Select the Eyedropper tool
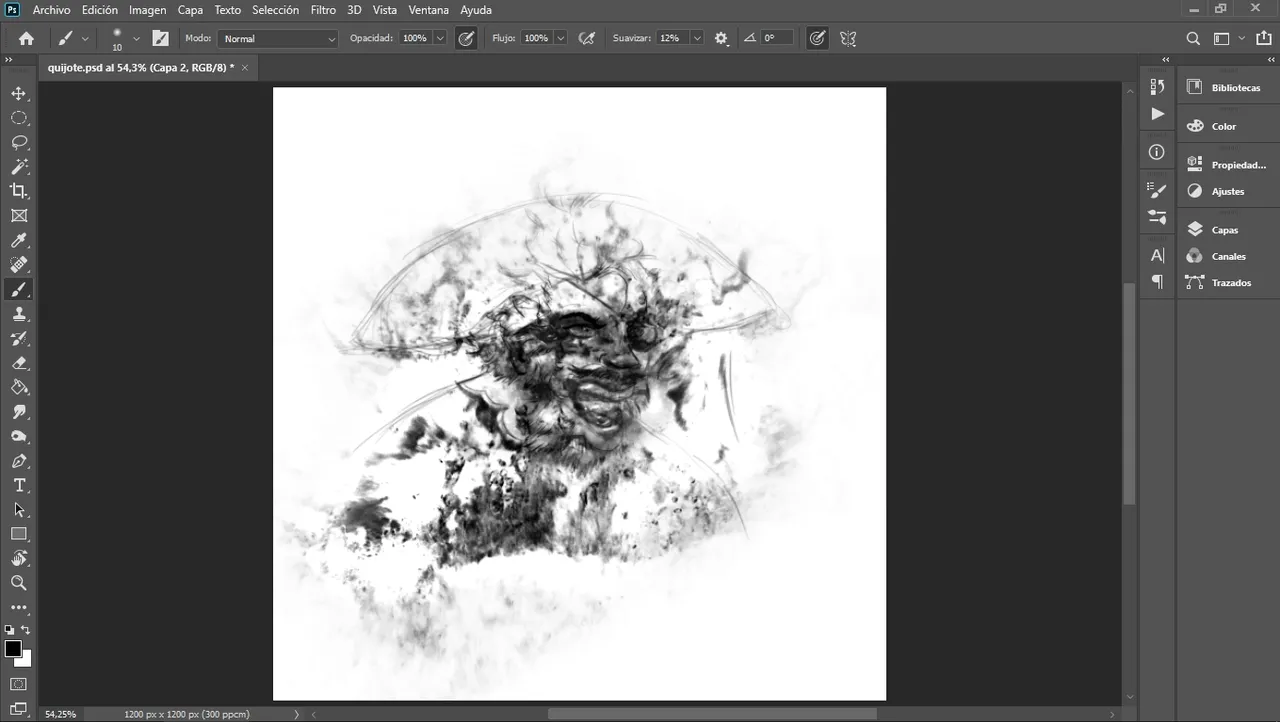 [x=19, y=240]
